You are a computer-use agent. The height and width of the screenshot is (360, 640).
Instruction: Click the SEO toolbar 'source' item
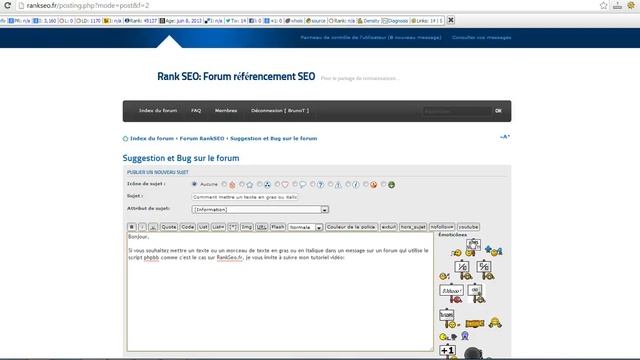(x=316, y=20)
